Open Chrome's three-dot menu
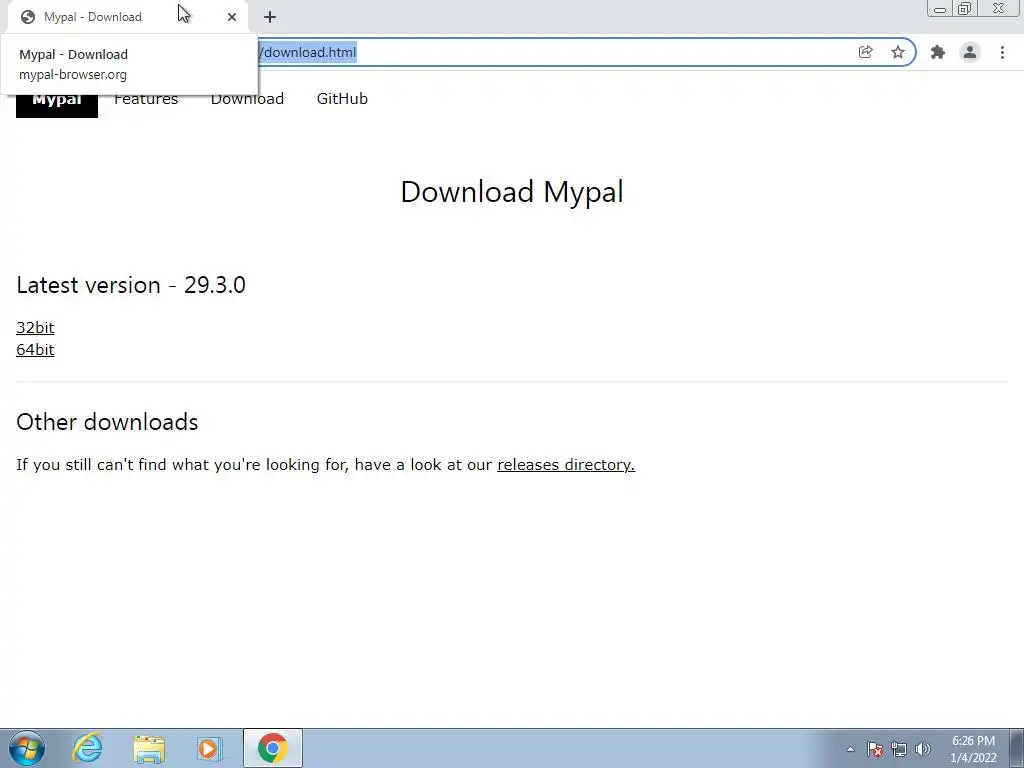The height and width of the screenshot is (768, 1024). 1002,52
